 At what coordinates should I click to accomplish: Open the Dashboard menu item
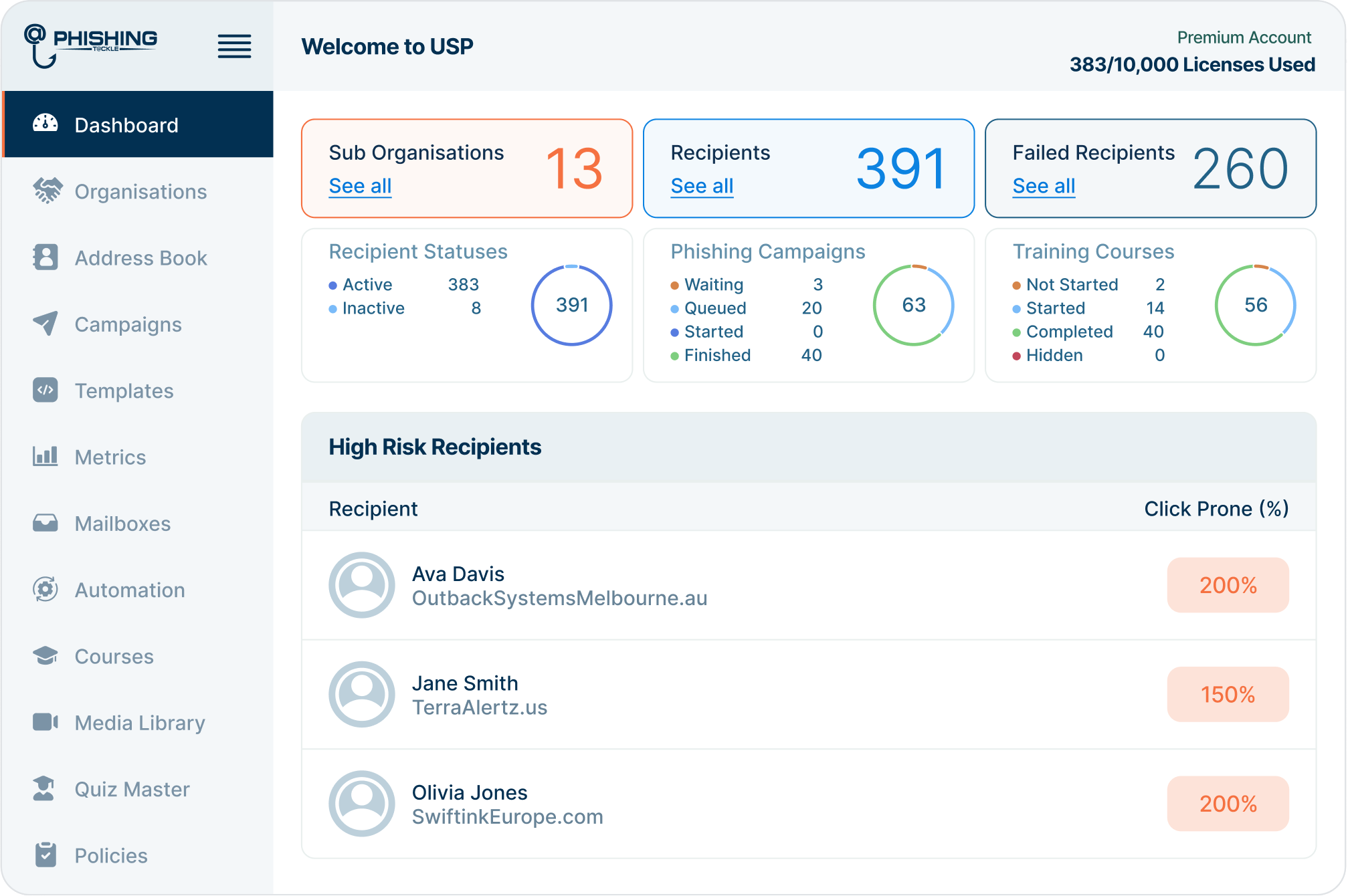(138, 124)
